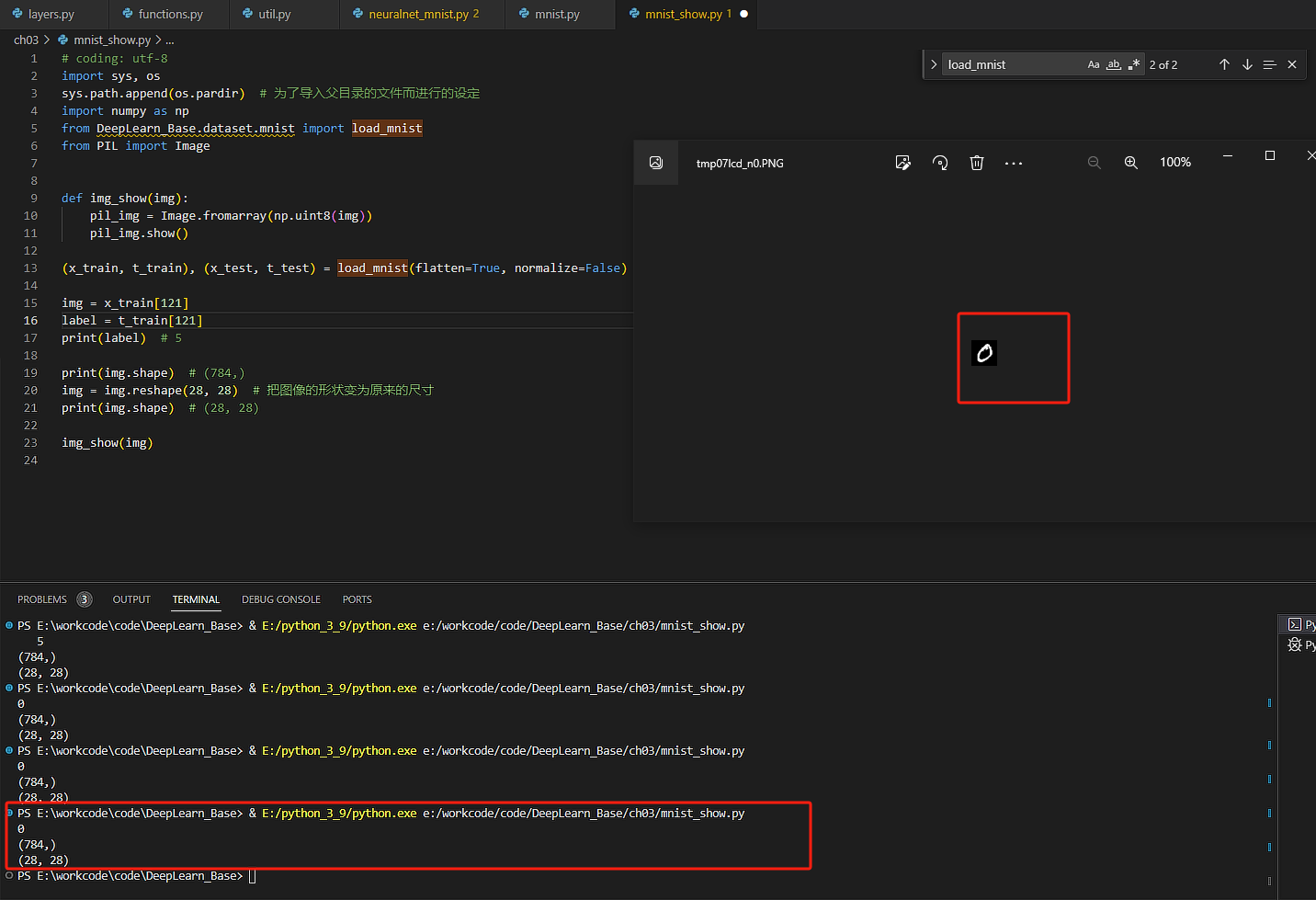Viewport: 1316px width, 900px height.
Task: Rotate the image in Photos viewer
Action: coord(940,163)
